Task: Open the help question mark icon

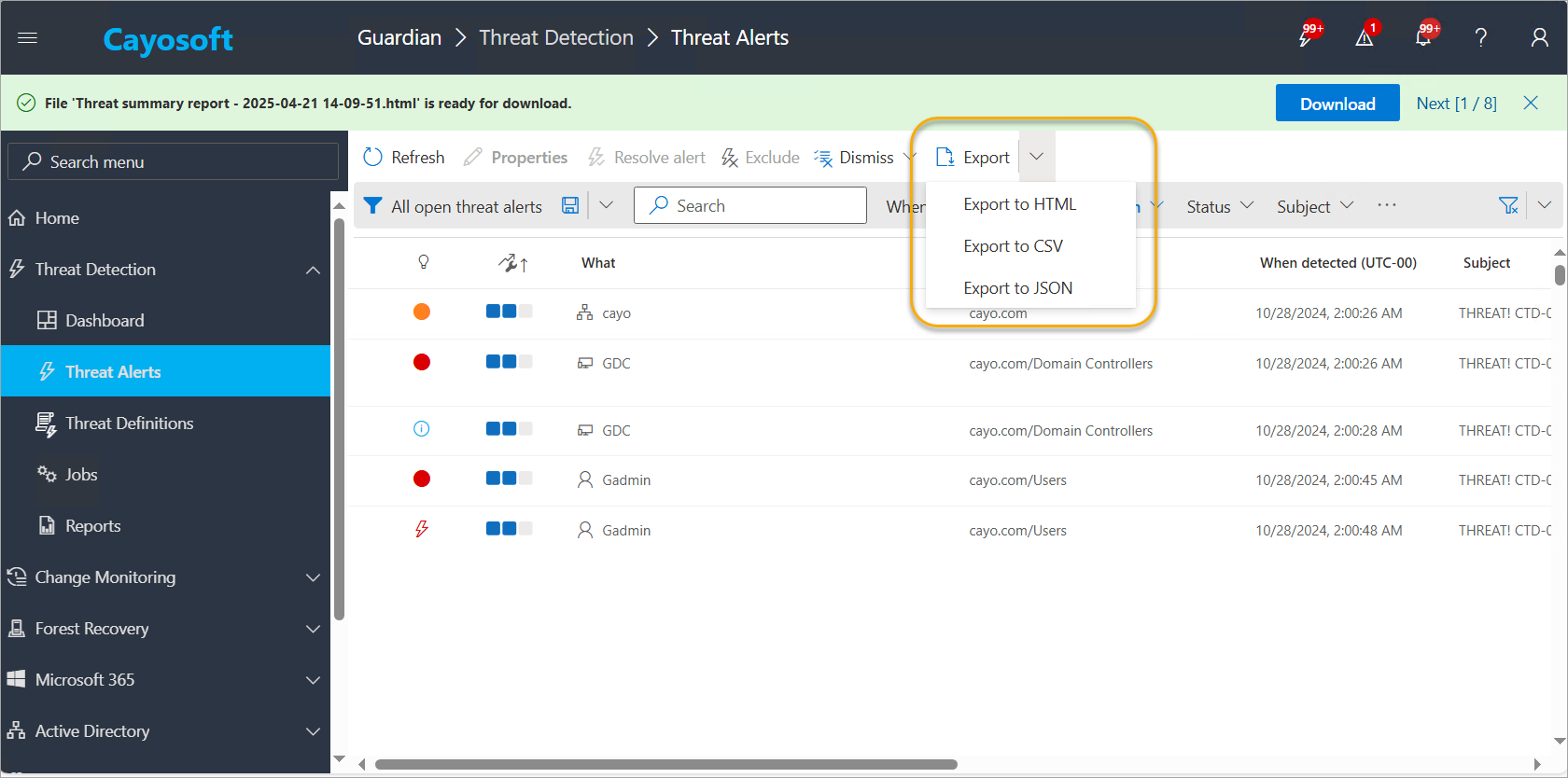Action: point(1481,37)
